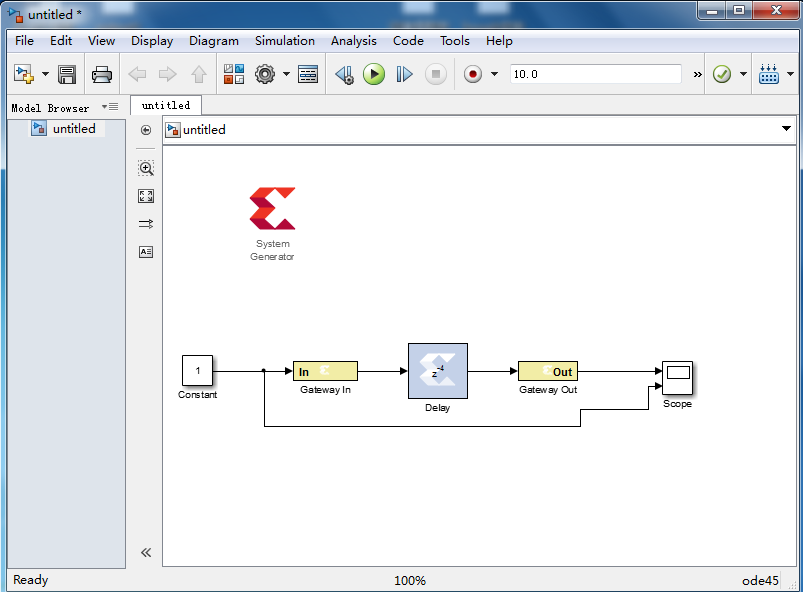This screenshot has width=803, height=592.
Task: Click the Build Model icon
Action: point(769,74)
